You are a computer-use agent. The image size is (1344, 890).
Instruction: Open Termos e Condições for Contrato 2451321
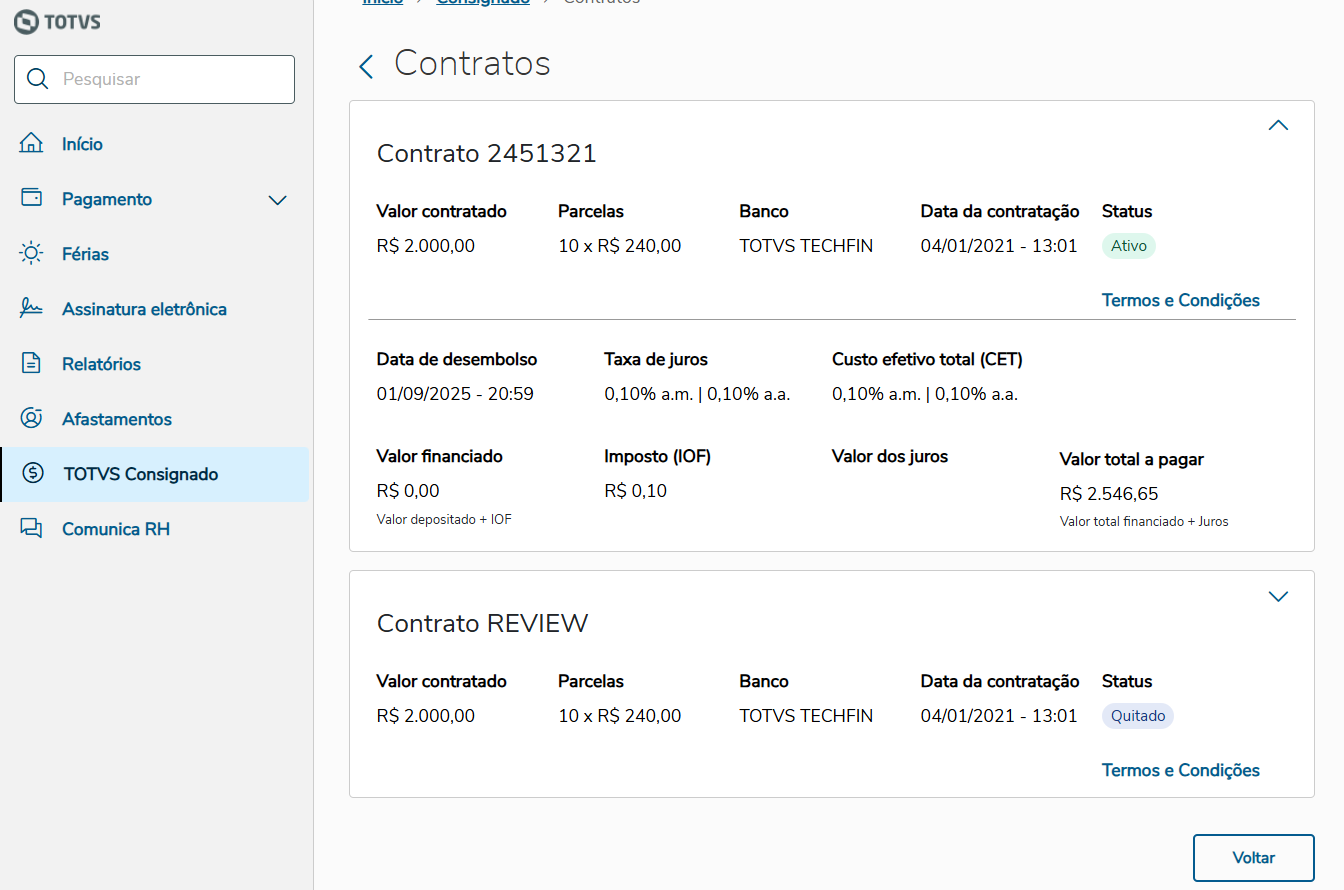[1180, 300]
